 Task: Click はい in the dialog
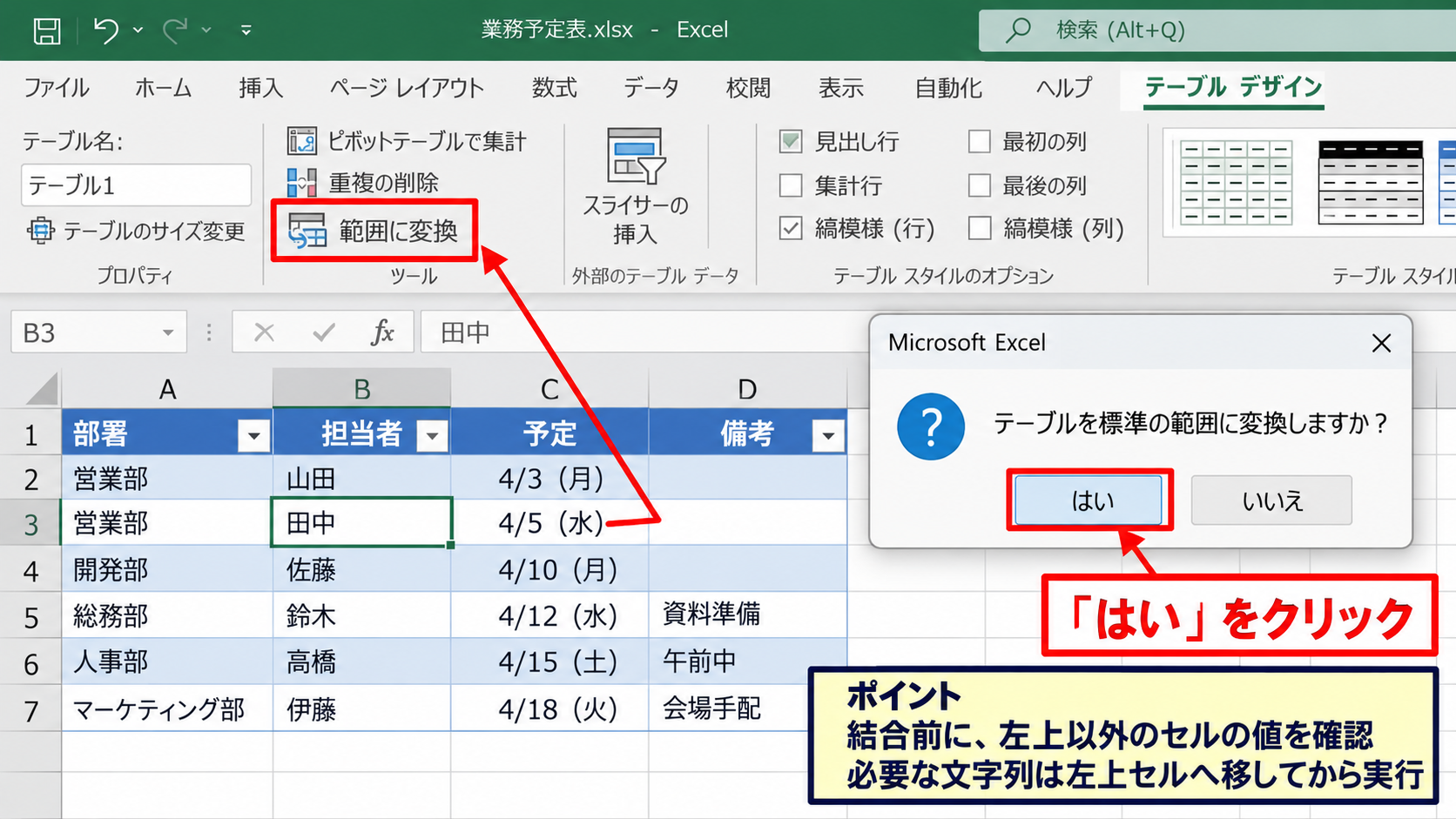tap(1089, 500)
